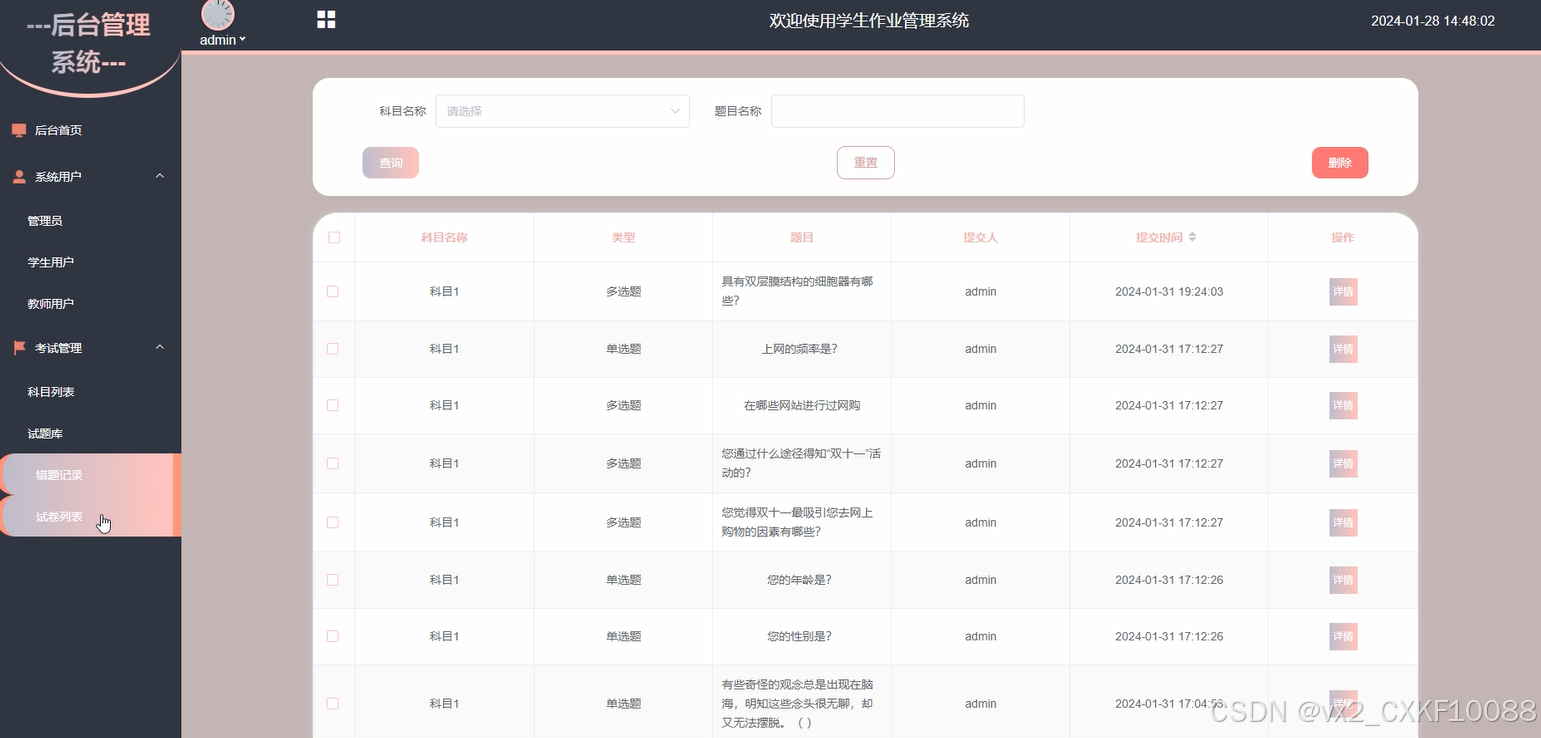Check the row for 您的性别是?

click(x=333, y=636)
